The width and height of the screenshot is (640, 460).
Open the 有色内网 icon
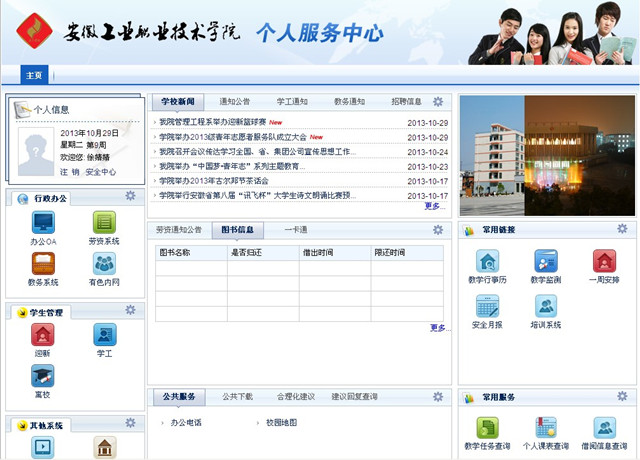(104, 264)
